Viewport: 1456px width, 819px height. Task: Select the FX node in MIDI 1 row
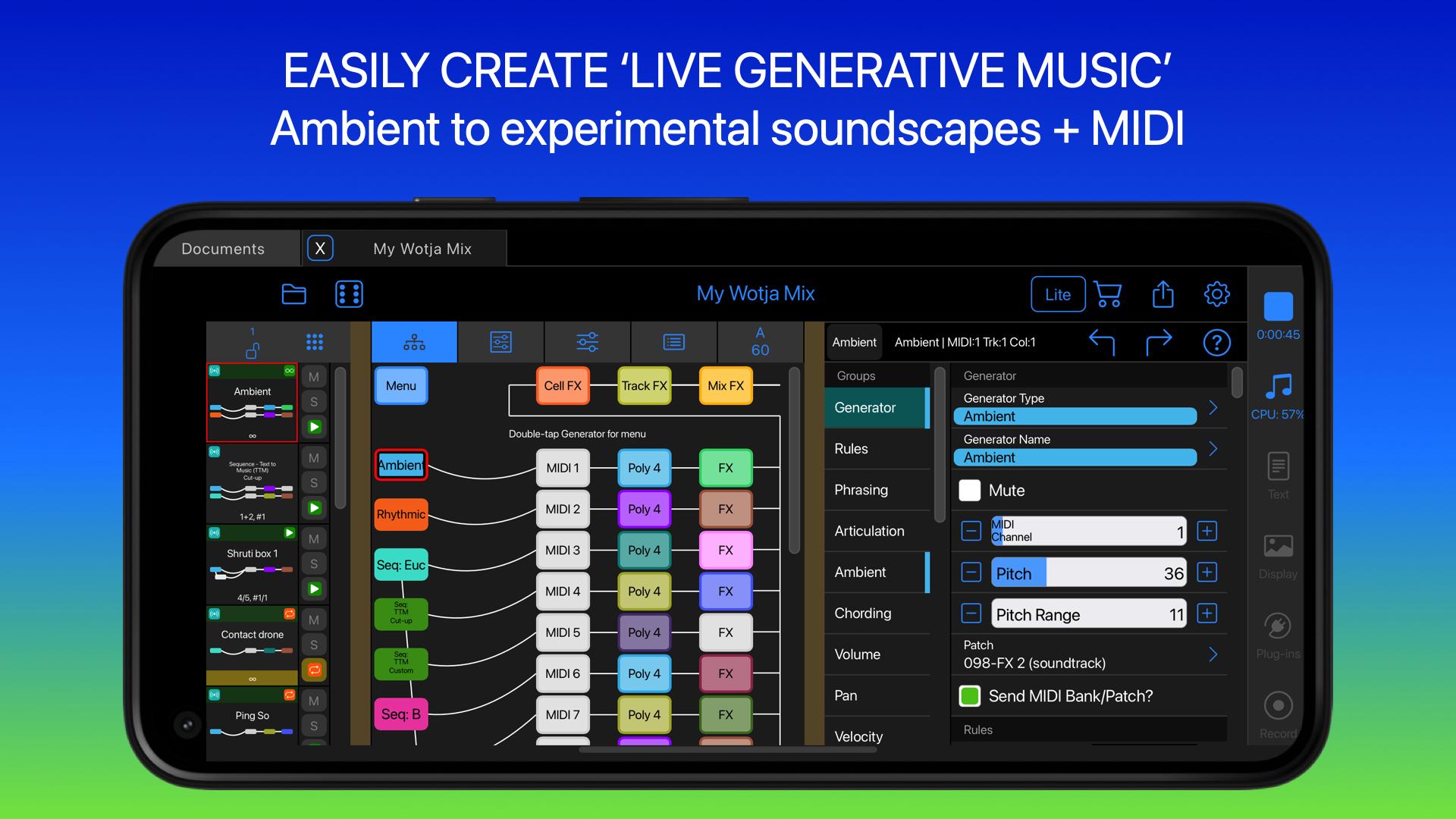[726, 468]
